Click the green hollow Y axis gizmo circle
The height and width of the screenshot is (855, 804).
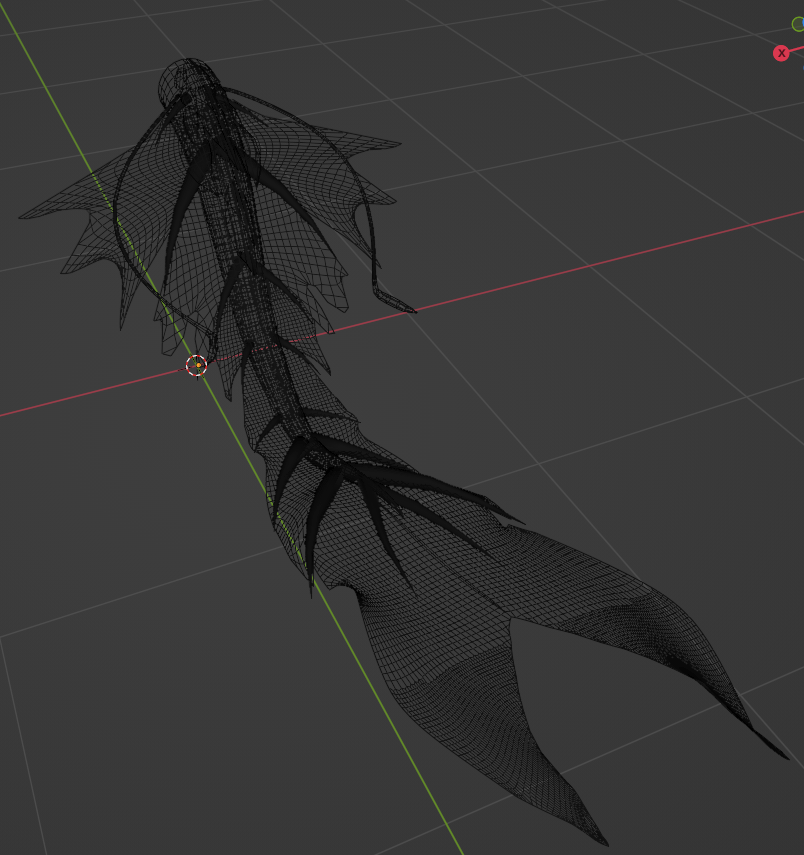click(x=798, y=24)
